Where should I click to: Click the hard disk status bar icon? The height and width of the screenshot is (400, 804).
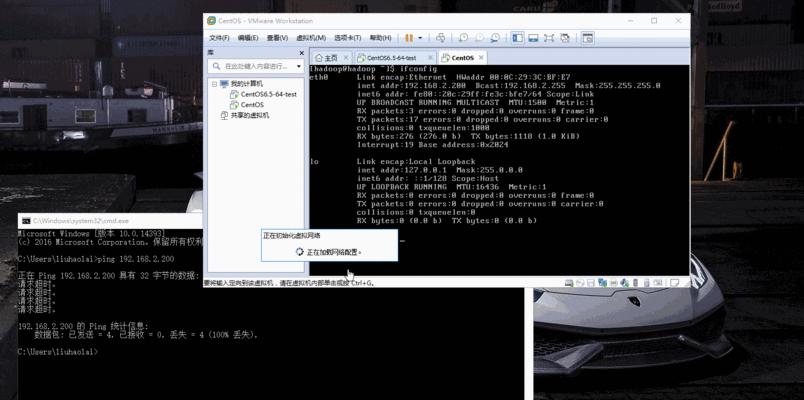click(569, 283)
